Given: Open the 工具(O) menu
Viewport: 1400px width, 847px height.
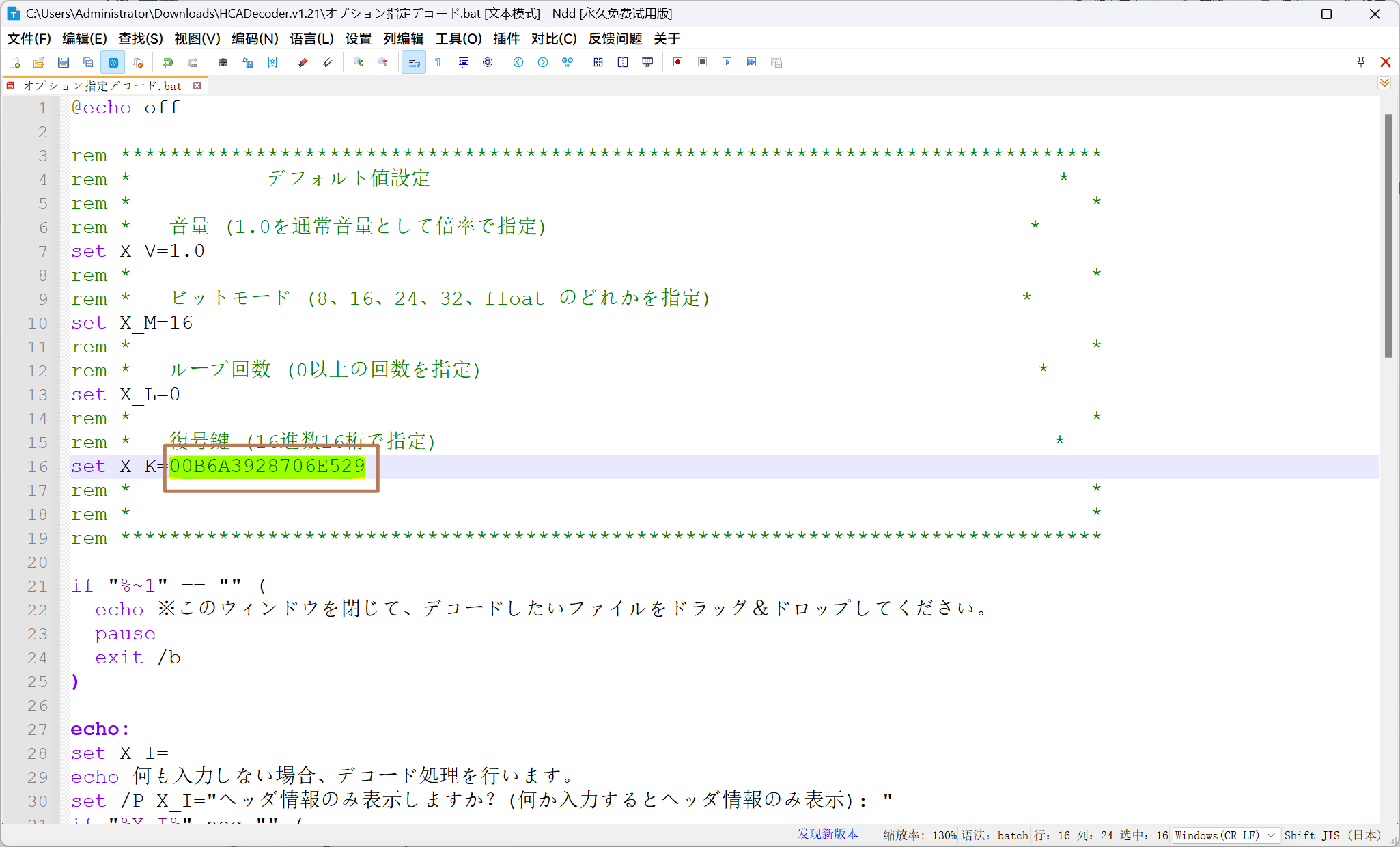Looking at the screenshot, I should [x=459, y=39].
